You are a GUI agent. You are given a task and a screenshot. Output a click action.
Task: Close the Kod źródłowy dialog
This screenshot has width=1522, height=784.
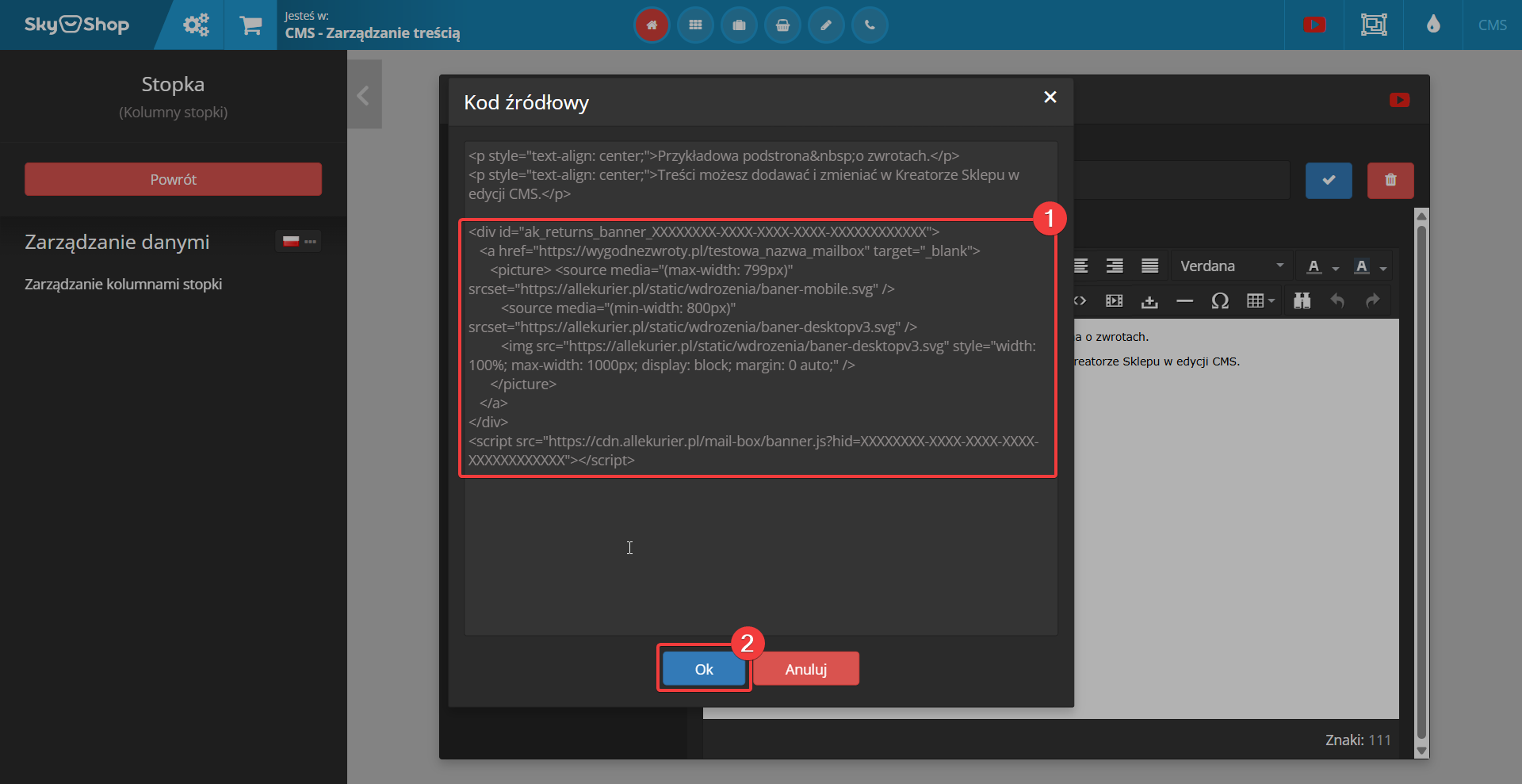(x=1050, y=97)
